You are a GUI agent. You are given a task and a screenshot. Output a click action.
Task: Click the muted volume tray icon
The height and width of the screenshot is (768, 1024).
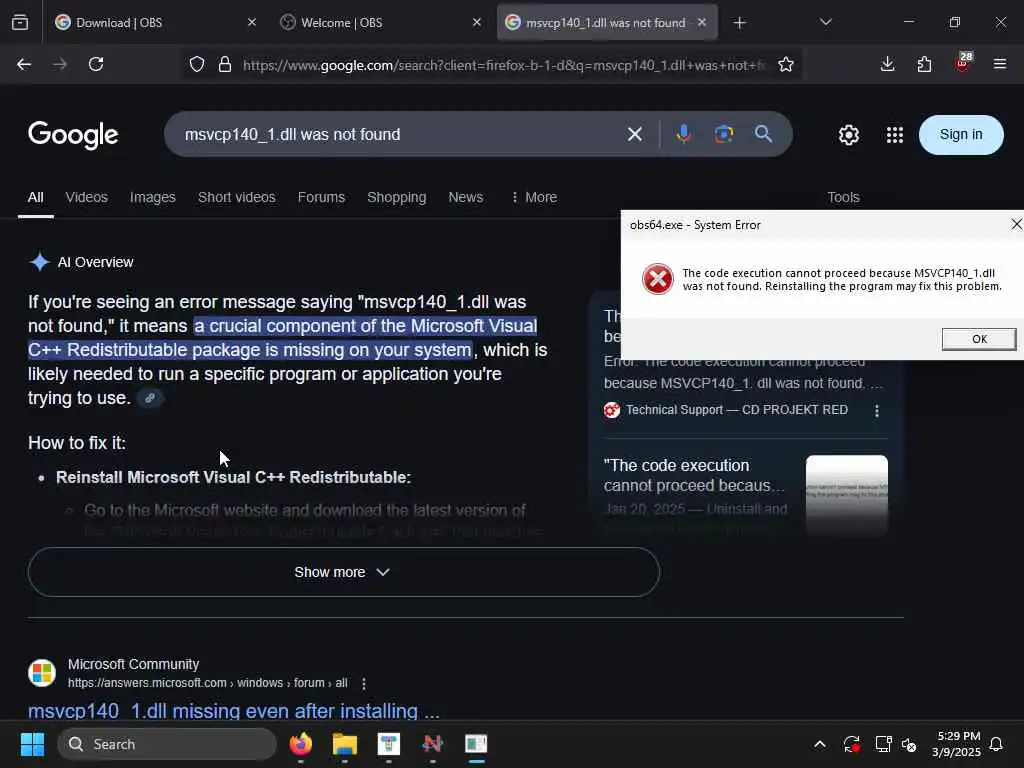(x=908, y=744)
